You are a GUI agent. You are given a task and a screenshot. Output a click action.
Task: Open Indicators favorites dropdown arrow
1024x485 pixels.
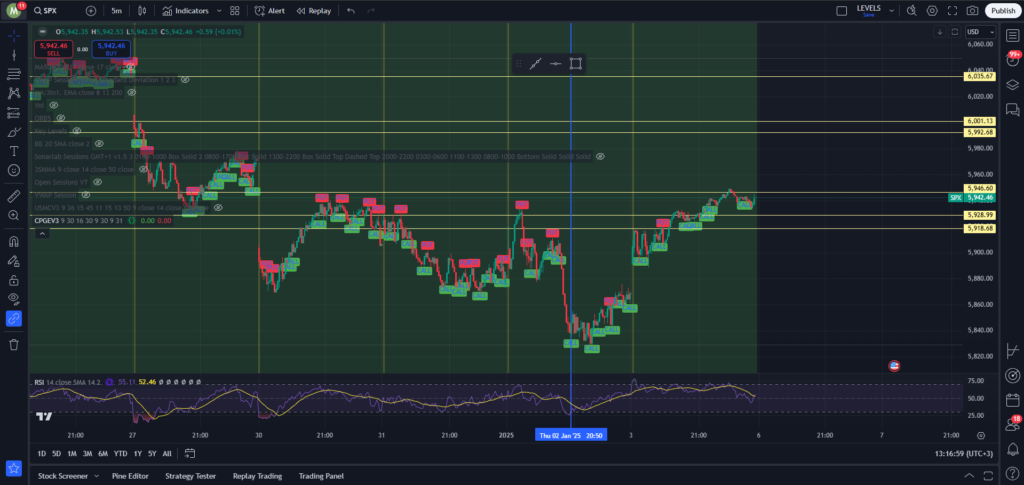click(219, 10)
